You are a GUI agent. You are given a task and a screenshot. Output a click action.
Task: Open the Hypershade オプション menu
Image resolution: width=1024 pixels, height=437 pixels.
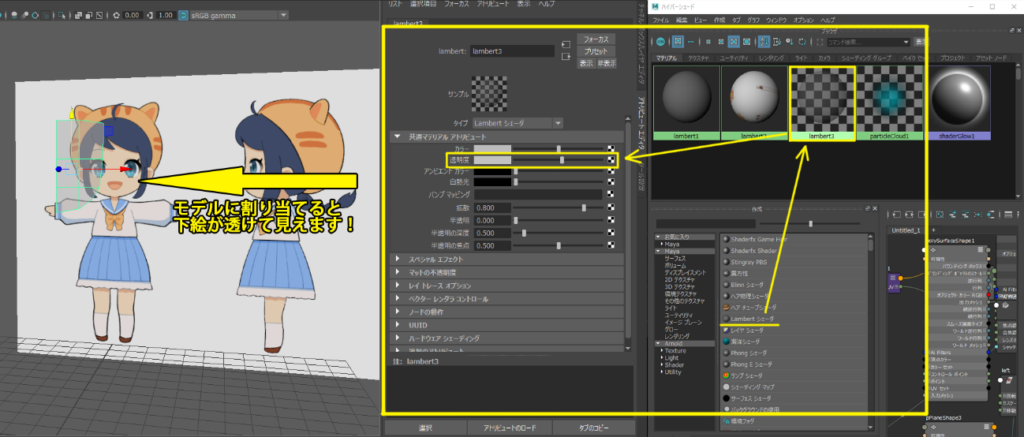(x=803, y=21)
